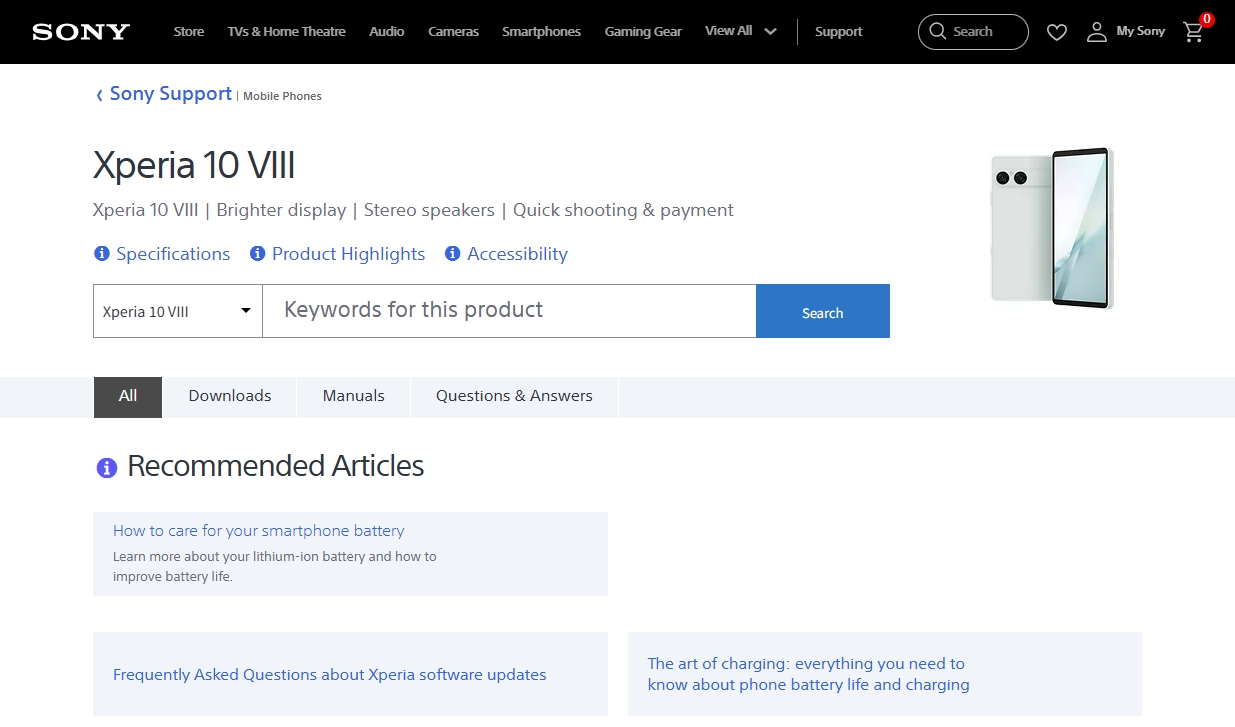Go to Support in top navigation
Screen dimensions: 1235x727
click(x=838, y=32)
